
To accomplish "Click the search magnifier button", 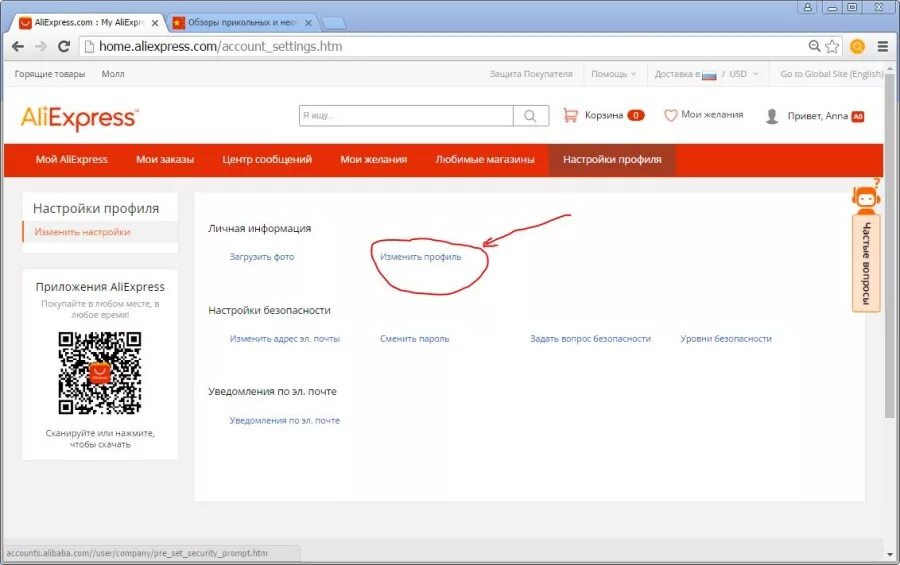I will coord(530,116).
